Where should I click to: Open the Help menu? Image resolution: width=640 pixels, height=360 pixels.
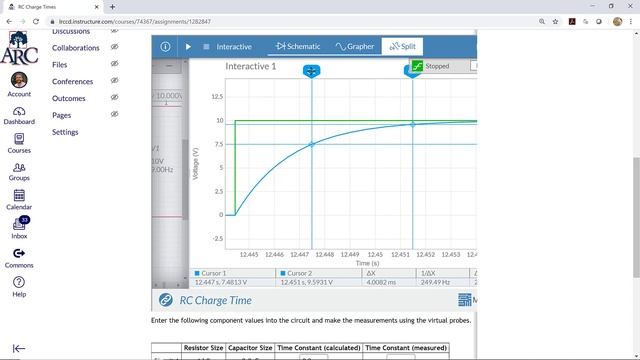point(19,287)
